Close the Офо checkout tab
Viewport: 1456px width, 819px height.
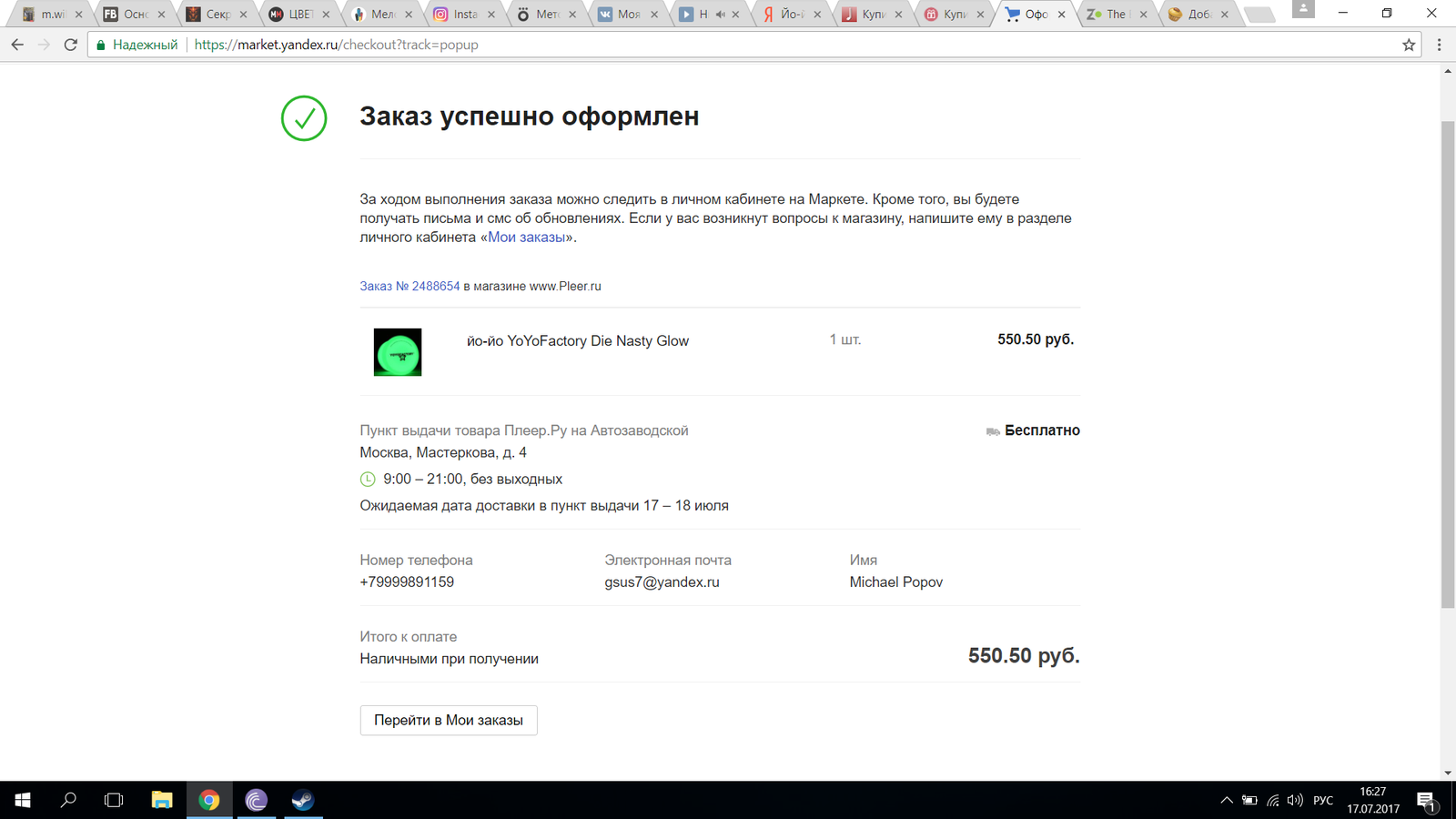click(1061, 15)
